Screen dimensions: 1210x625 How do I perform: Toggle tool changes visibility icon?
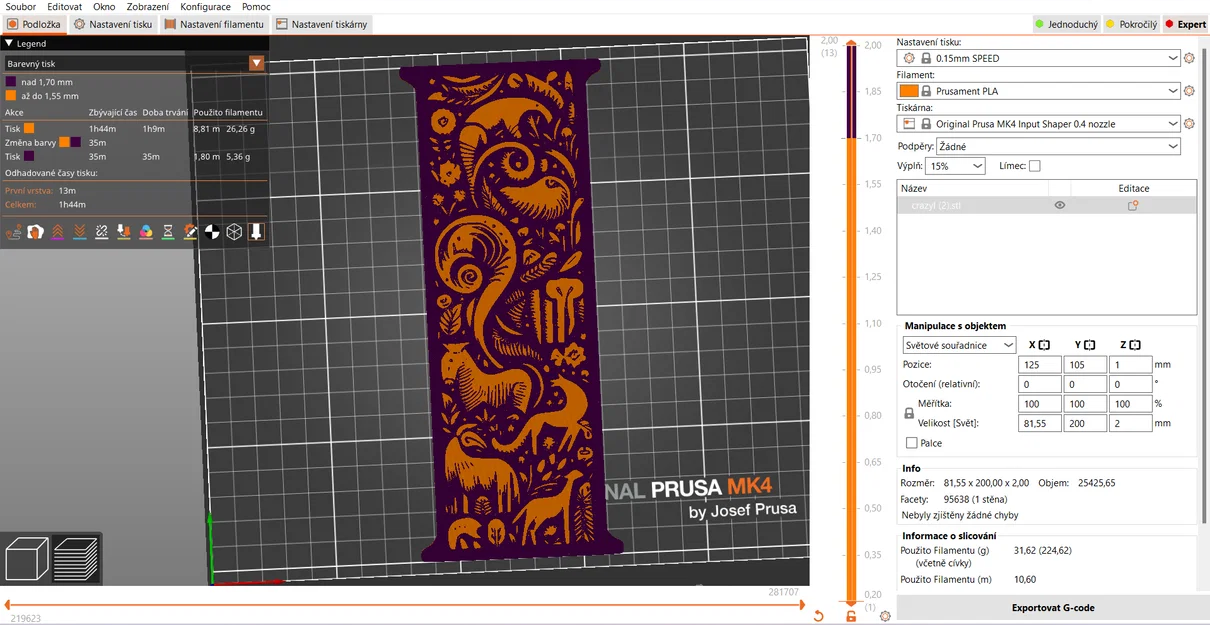[124, 232]
